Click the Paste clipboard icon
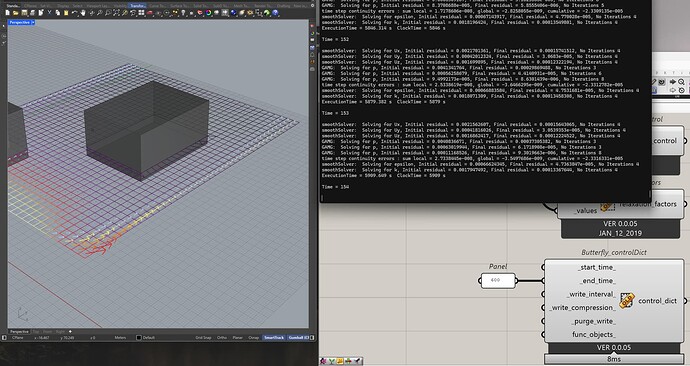The width and height of the screenshot is (690, 366). click(66, 13)
